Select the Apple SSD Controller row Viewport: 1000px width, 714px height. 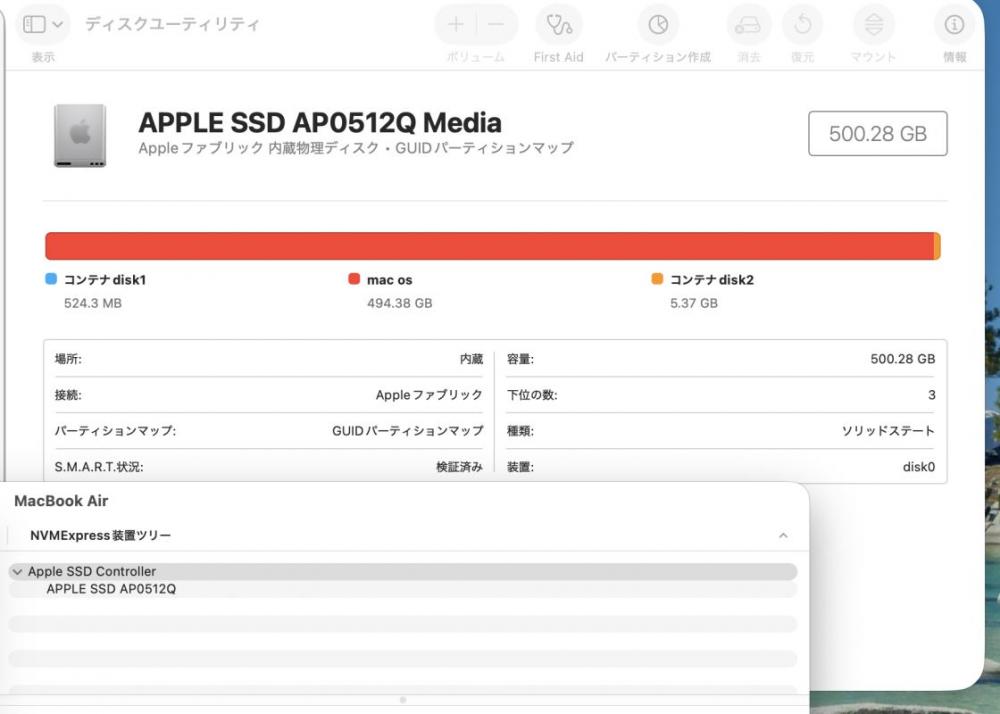point(92,572)
